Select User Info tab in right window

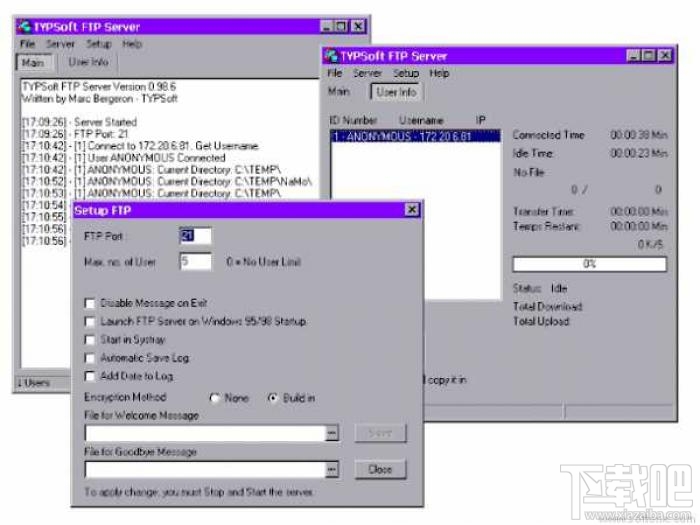(x=396, y=92)
